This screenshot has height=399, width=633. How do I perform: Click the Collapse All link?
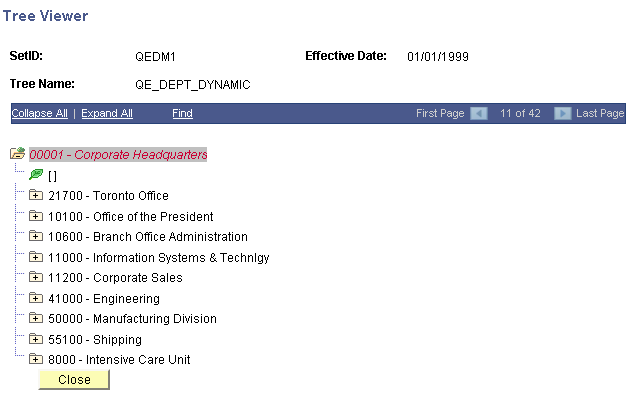(40, 113)
